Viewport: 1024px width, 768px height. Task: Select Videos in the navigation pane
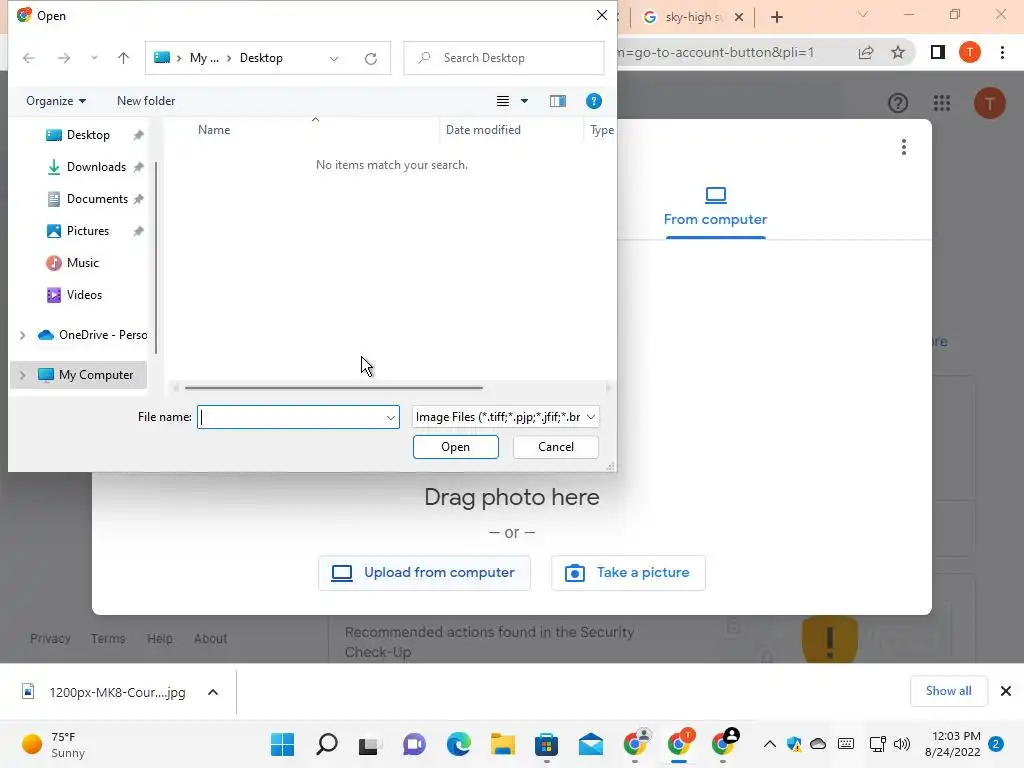coord(84,295)
